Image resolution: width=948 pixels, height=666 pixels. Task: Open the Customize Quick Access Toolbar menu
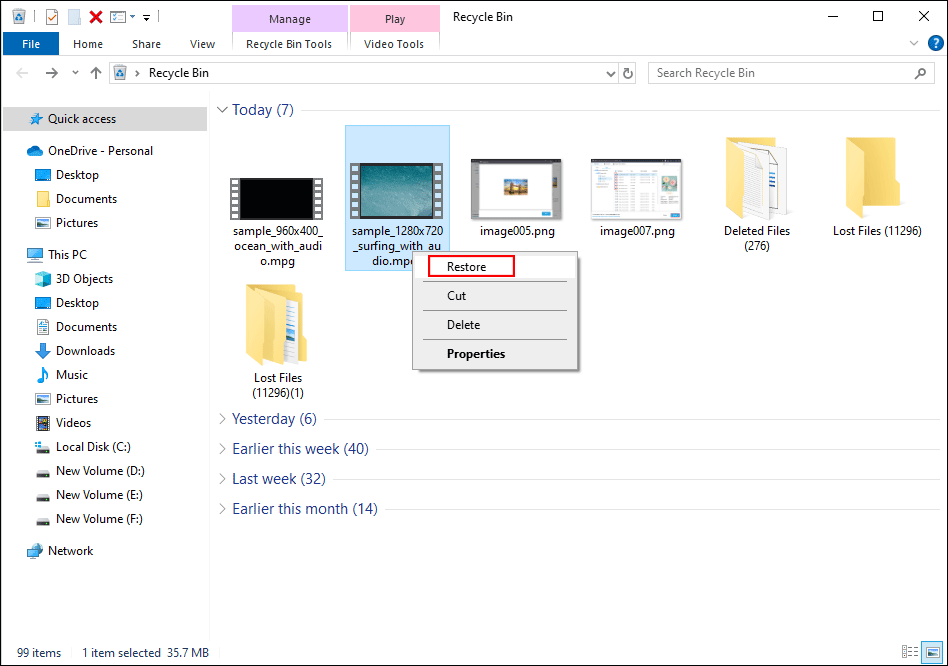coord(146,17)
